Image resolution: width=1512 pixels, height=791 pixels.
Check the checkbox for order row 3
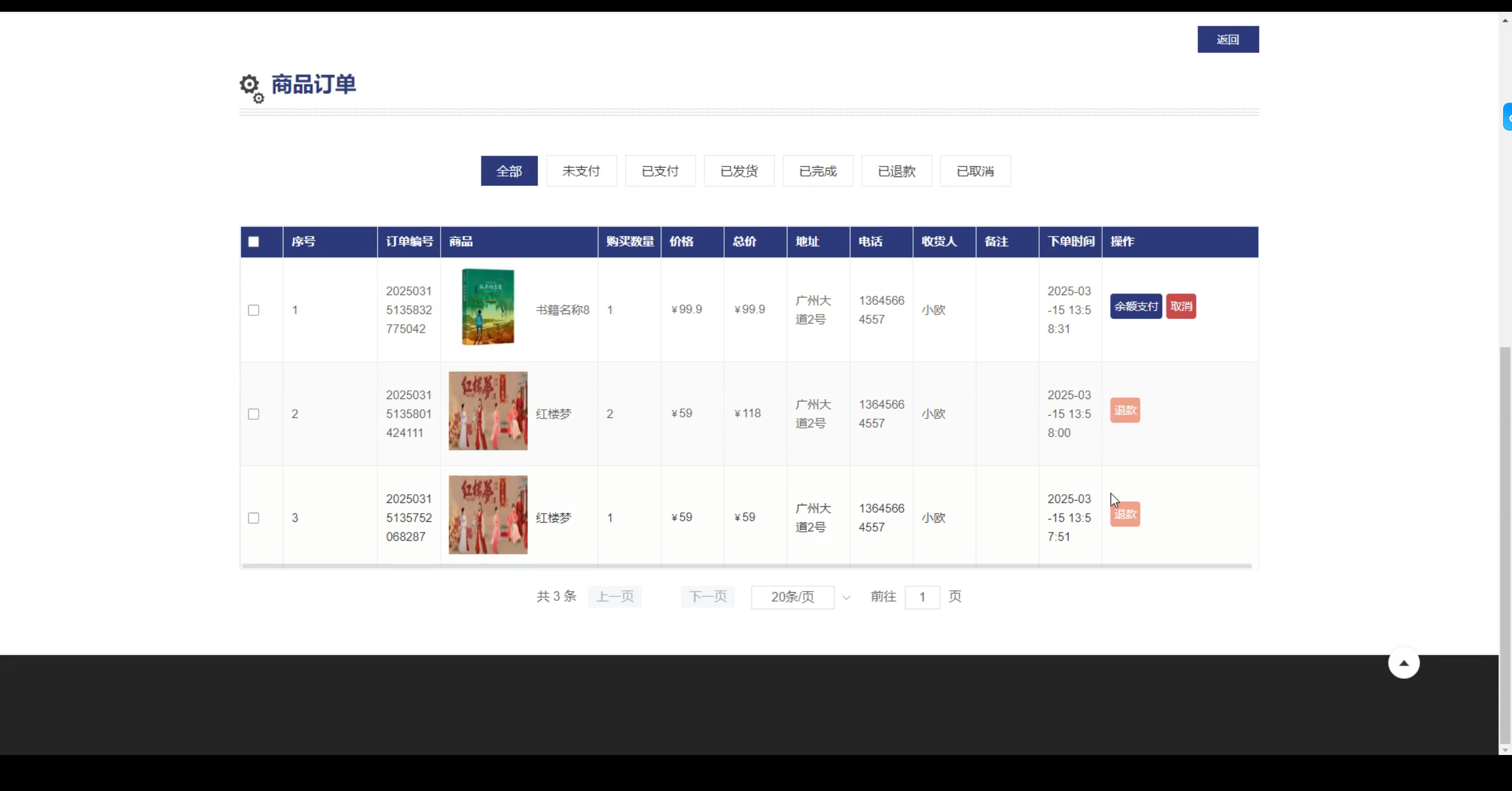coord(253,518)
